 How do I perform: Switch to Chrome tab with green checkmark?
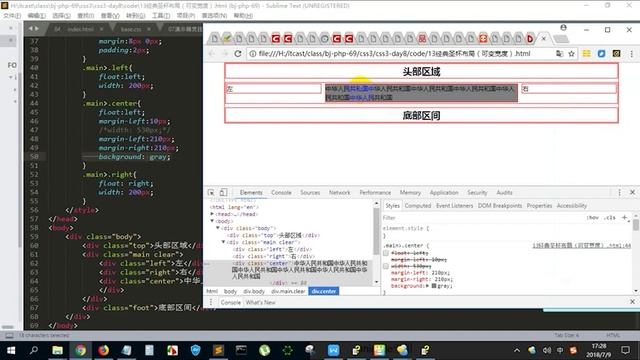[227, 39]
